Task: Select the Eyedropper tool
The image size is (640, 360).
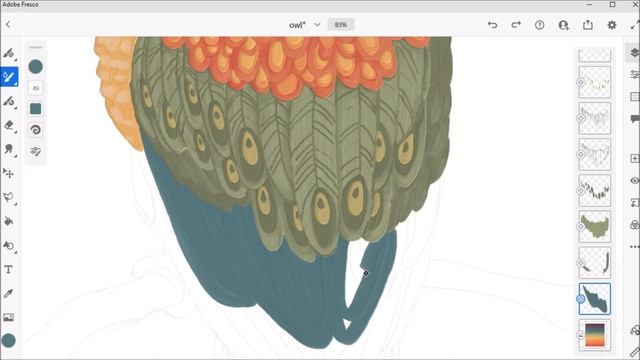Action: pos(9,293)
